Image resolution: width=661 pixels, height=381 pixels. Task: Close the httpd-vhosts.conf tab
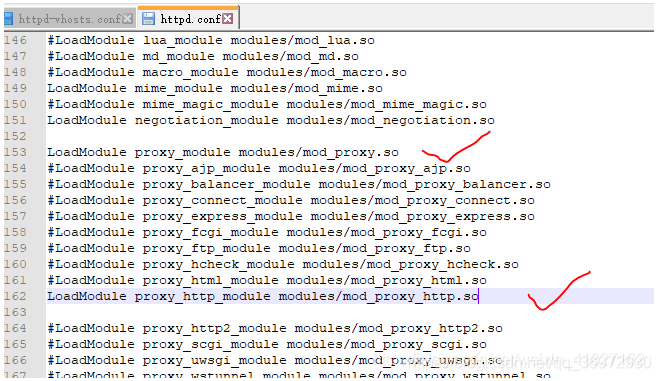(x=128, y=19)
